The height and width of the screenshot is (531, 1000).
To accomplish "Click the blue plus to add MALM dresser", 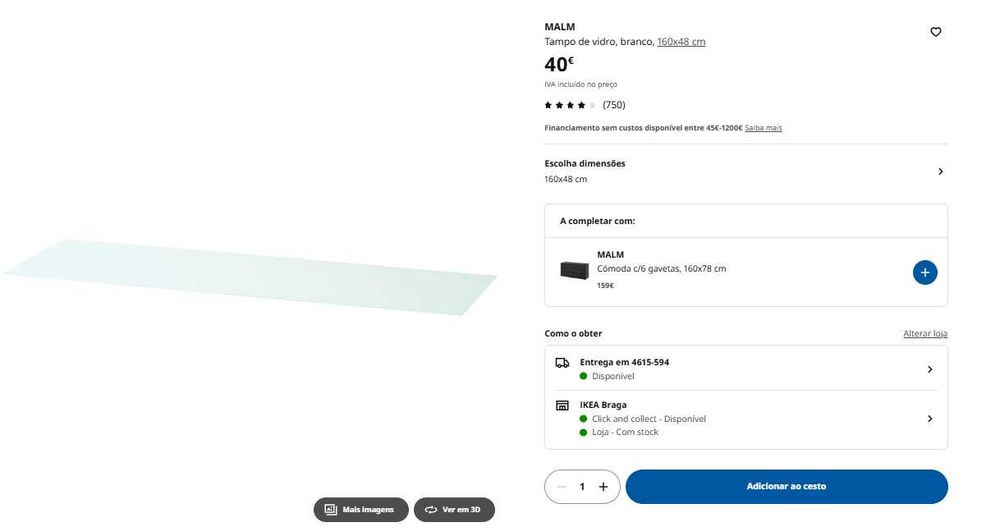I will coord(925,271).
